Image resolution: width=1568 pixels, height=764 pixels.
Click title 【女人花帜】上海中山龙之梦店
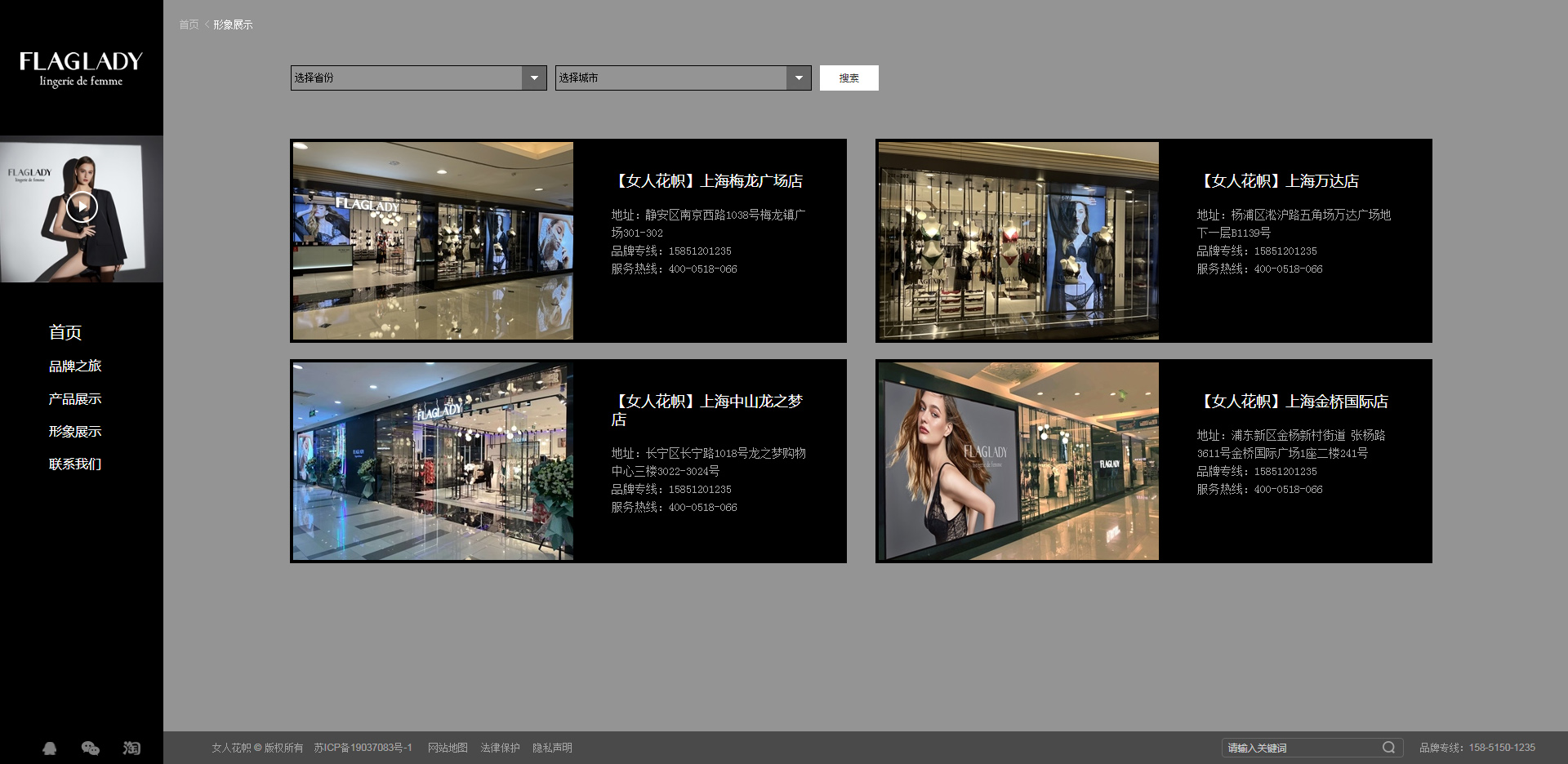(x=707, y=410)
